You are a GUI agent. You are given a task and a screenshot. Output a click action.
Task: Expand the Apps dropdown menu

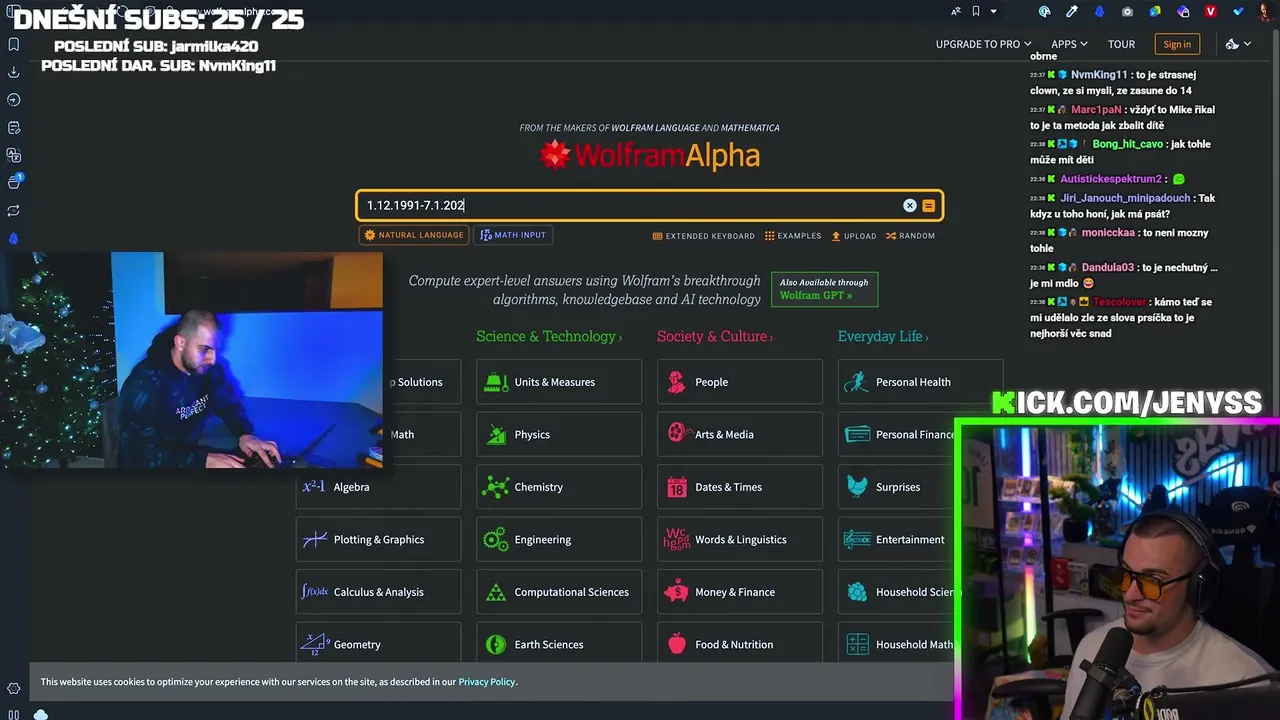point(1069,44)
